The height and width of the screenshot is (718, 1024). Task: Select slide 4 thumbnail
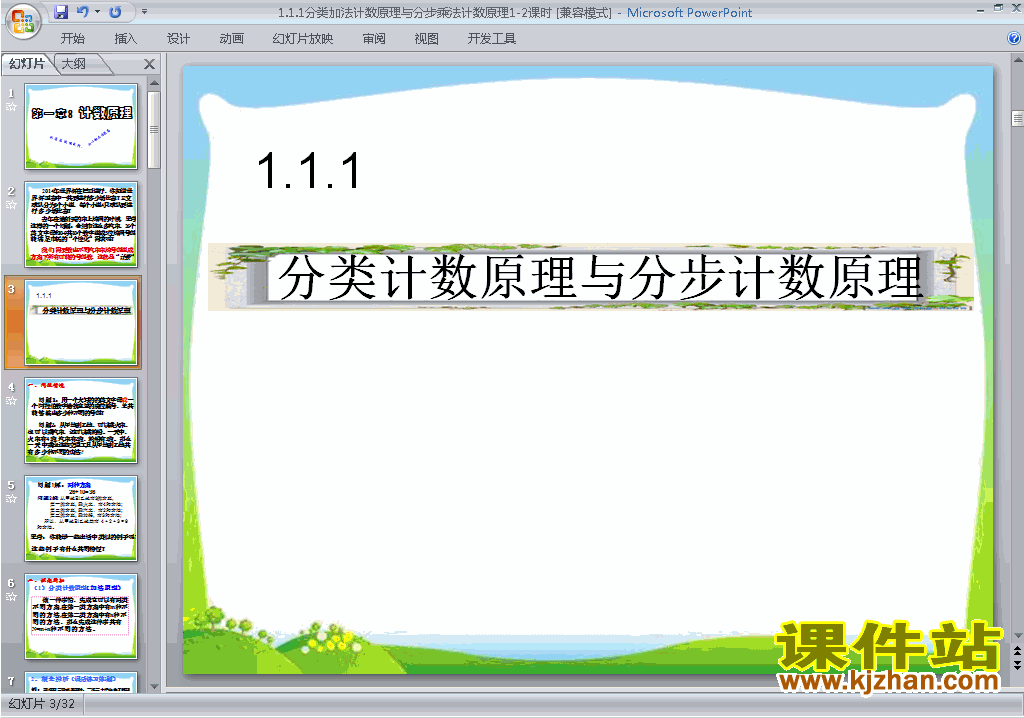(81, 420)
